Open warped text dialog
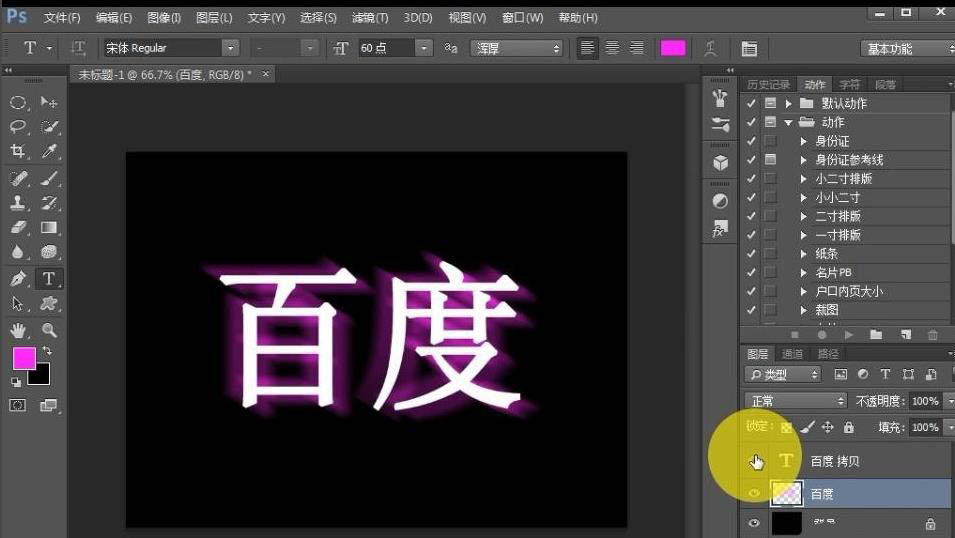955x538 pixels. 710,48
